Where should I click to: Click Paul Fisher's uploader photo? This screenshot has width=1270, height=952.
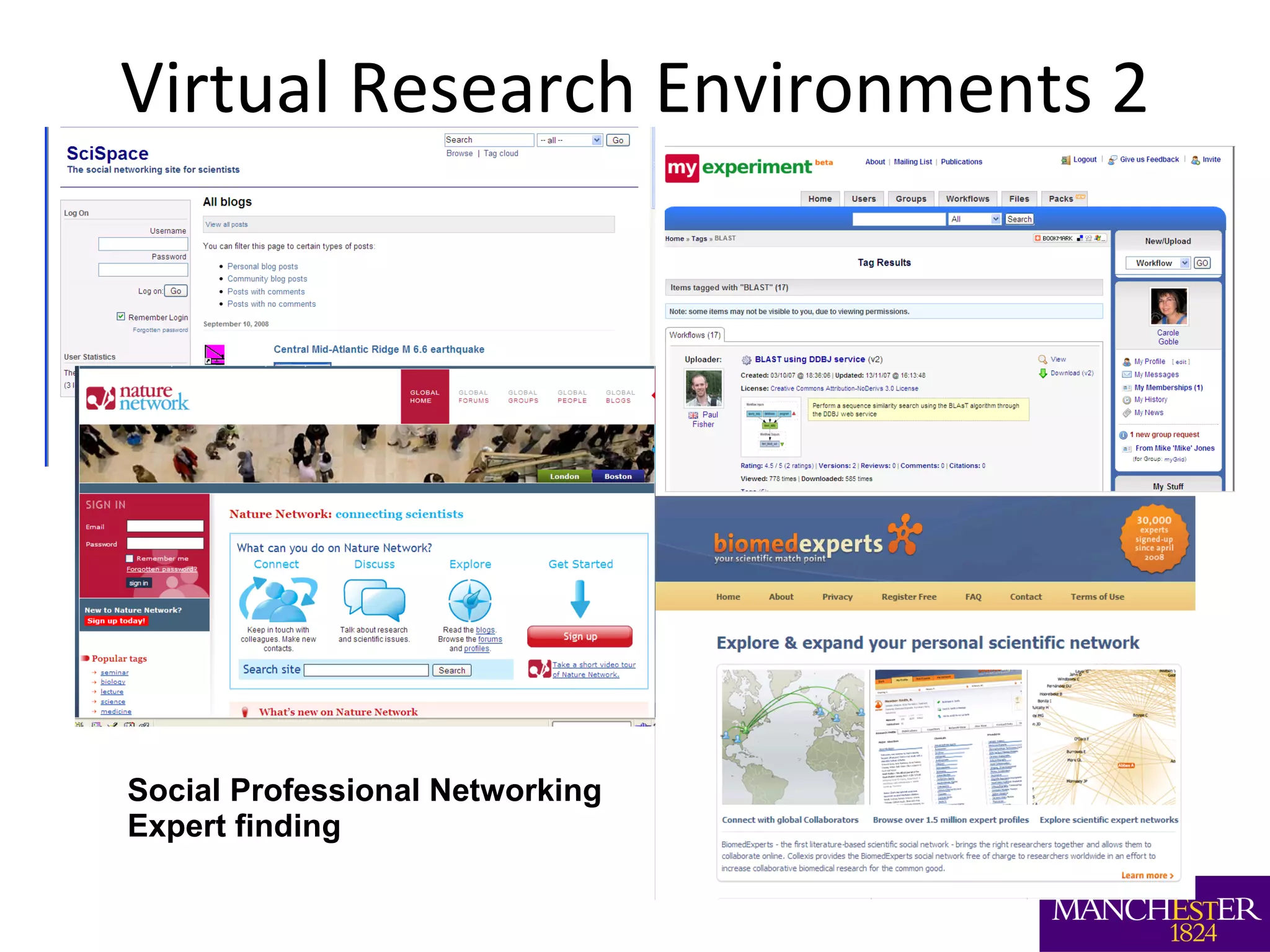(703, 387)
